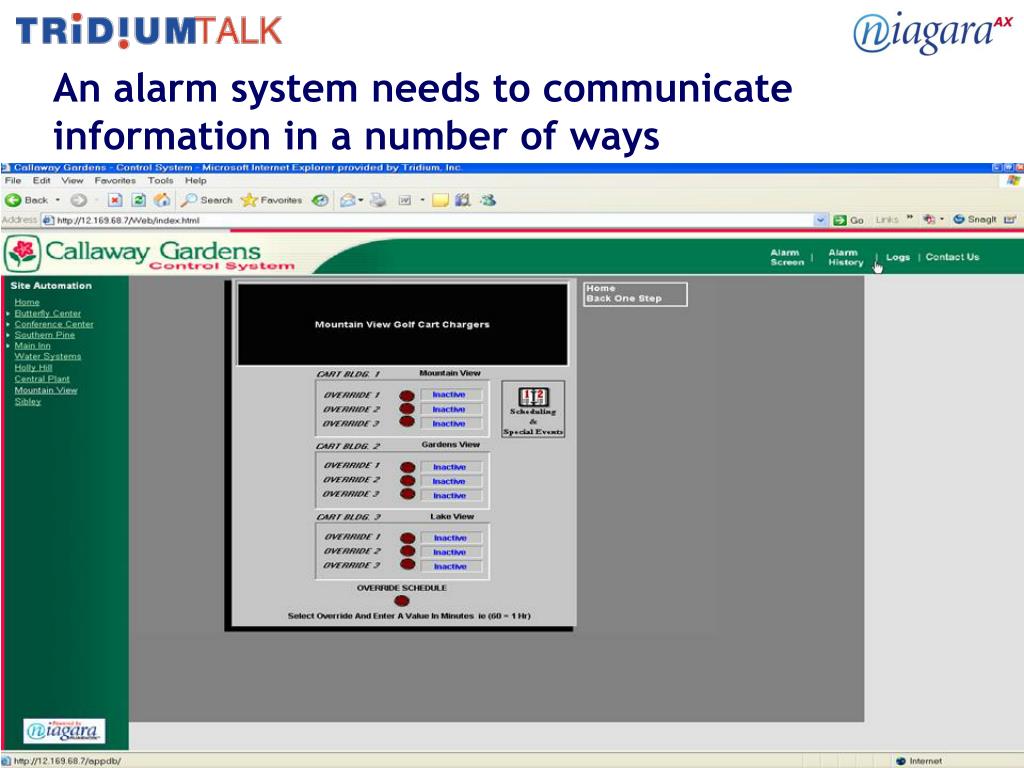Toggle Mountain View OVERRIDE 1 red indicator
Image resolution: width=1024 pixels, height=768 pixels.
pyautogui.click(x=407, y=396)
